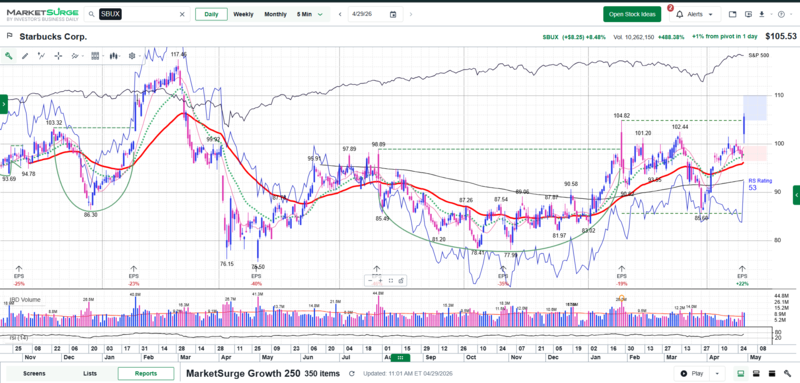Image resolution: width=800 pixels, height=383 pixels.
Task: Click the green time axis drag handle
Action: coord(401,358)
